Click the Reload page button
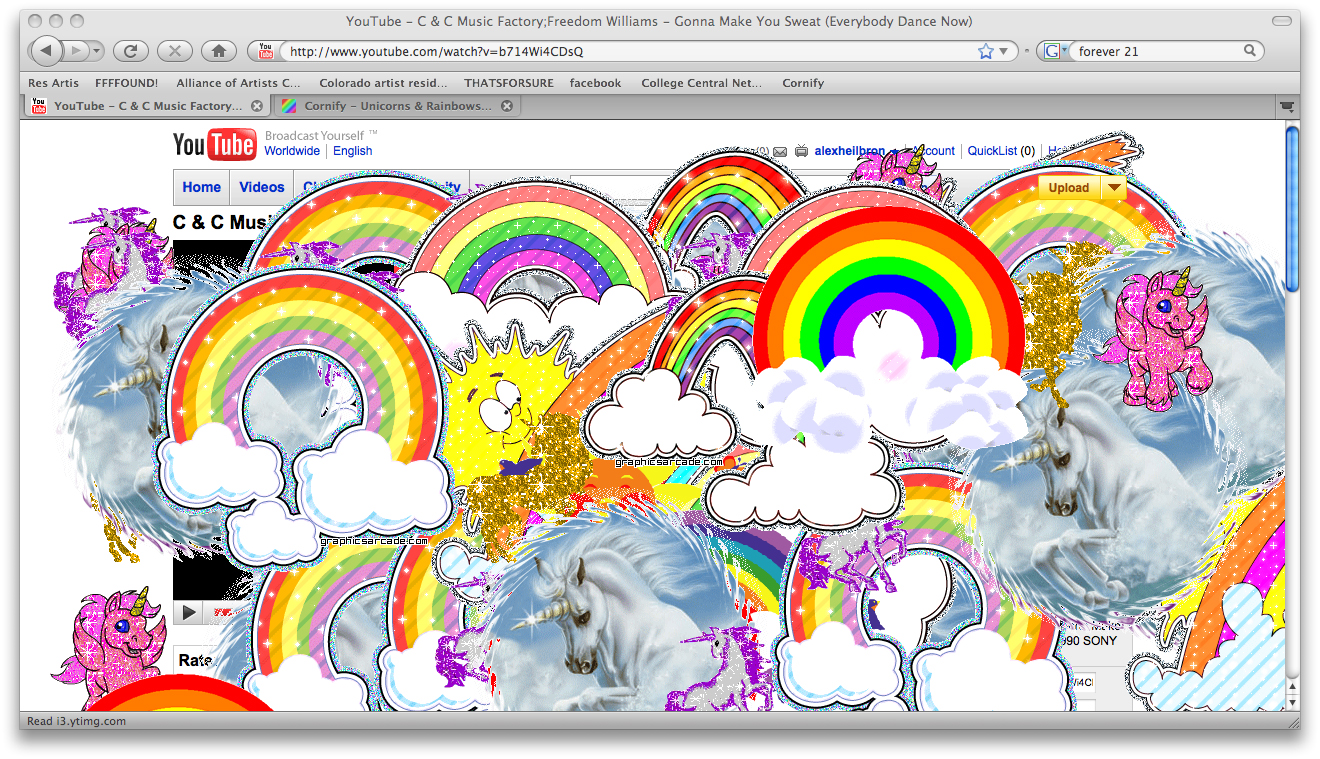The height and width of the screenshot is (759, 1320). click(130, 51)
